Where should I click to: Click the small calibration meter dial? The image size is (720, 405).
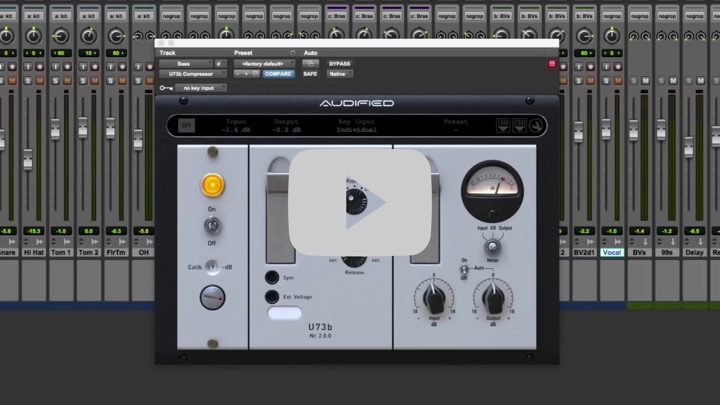tap(212, 297)
